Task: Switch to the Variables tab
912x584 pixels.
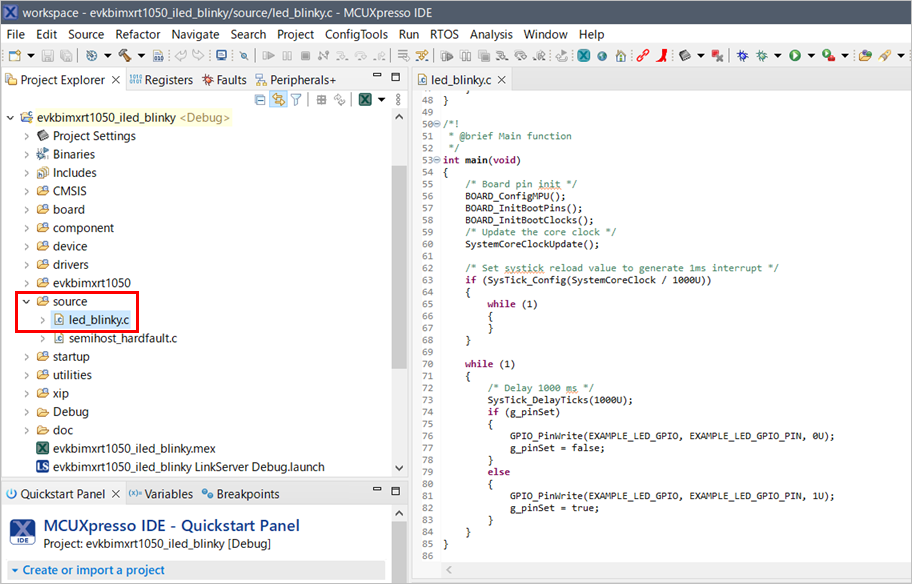Action: 161,494
